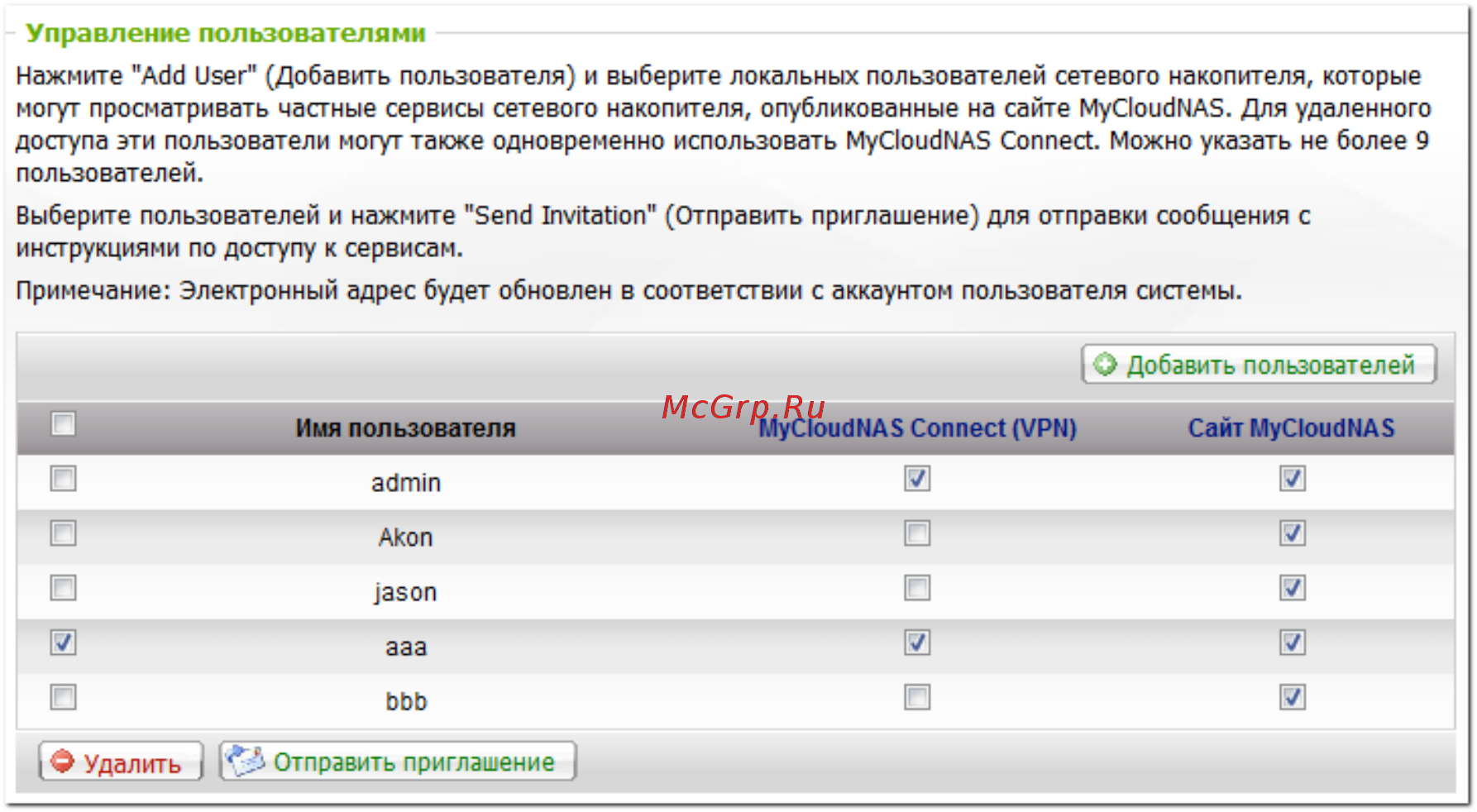Screen dimensions: 1477x812
Task: Click the Отправить приглашение button
Action: pos(398,761)
